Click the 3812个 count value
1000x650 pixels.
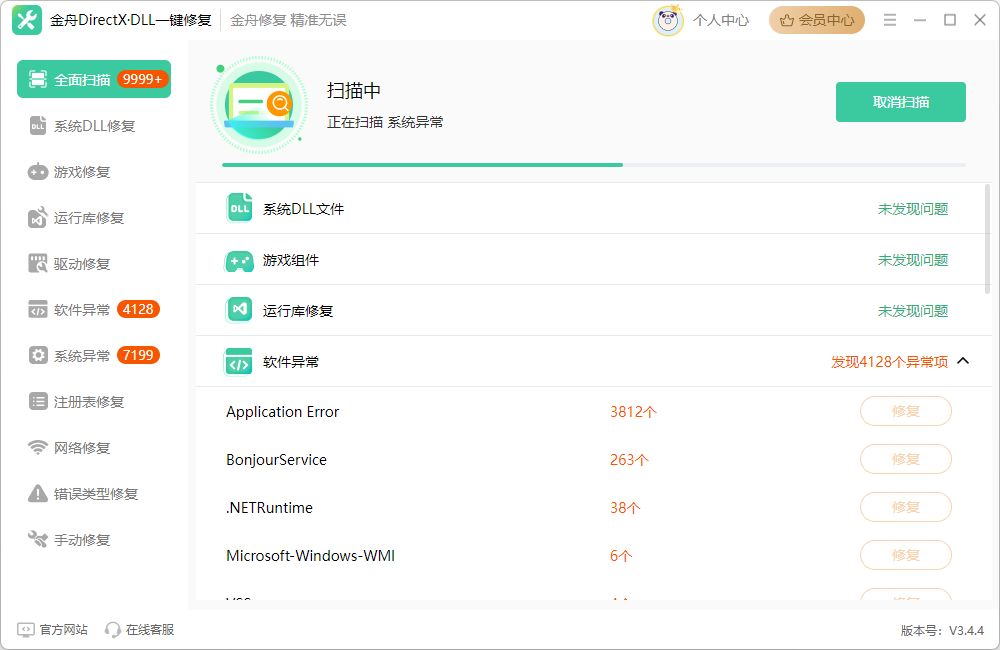click(x=633, y=412)
